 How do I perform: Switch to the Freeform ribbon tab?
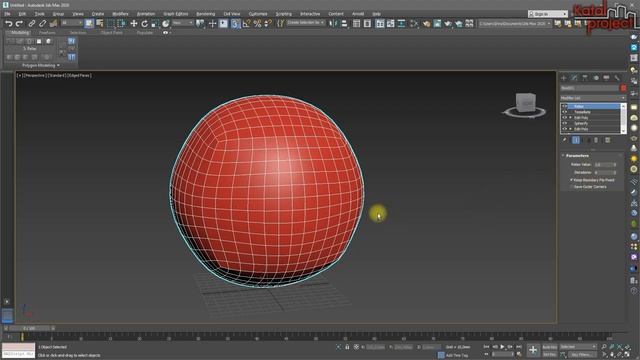(47, 33)
